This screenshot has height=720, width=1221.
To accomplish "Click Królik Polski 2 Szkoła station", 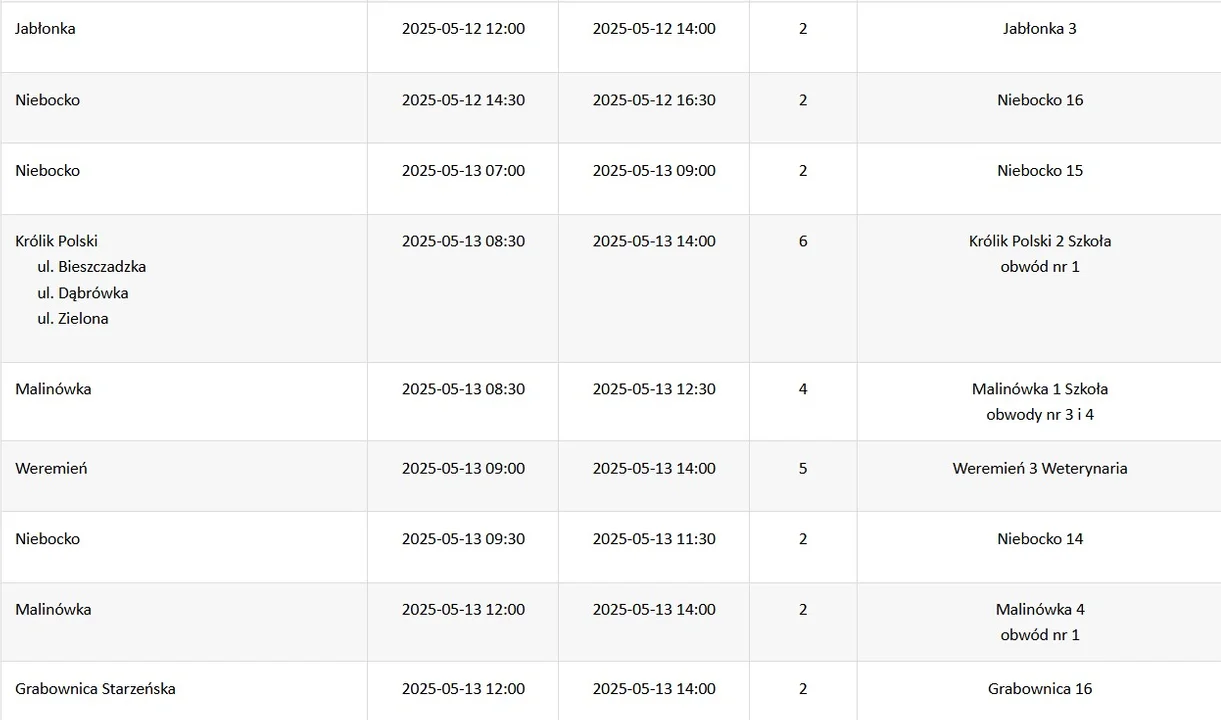I will click(1039, 241).
